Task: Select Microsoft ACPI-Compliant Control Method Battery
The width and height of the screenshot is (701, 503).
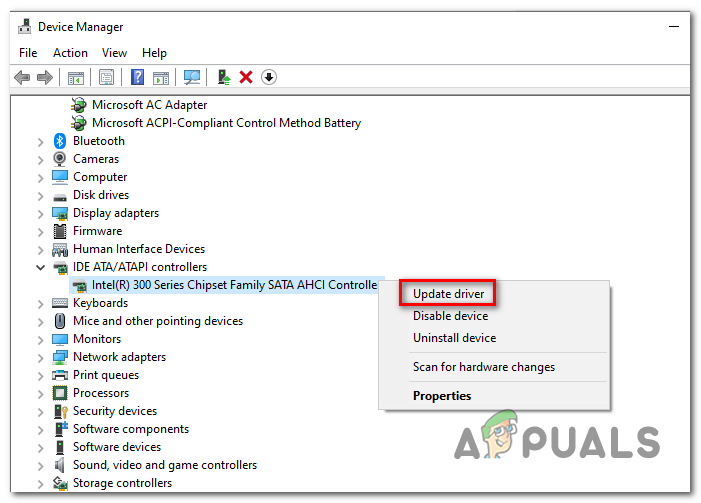Action: coord(226,123)
